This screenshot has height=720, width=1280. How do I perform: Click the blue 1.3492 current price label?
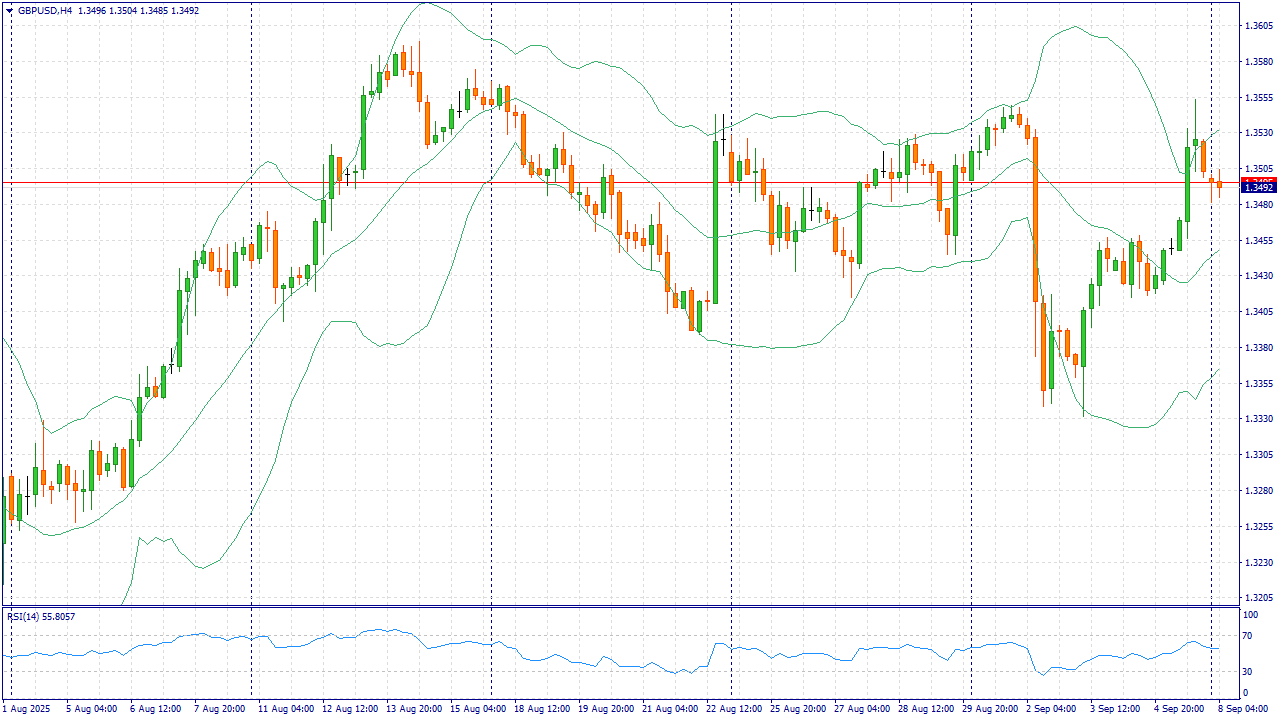coord(1258,188)
